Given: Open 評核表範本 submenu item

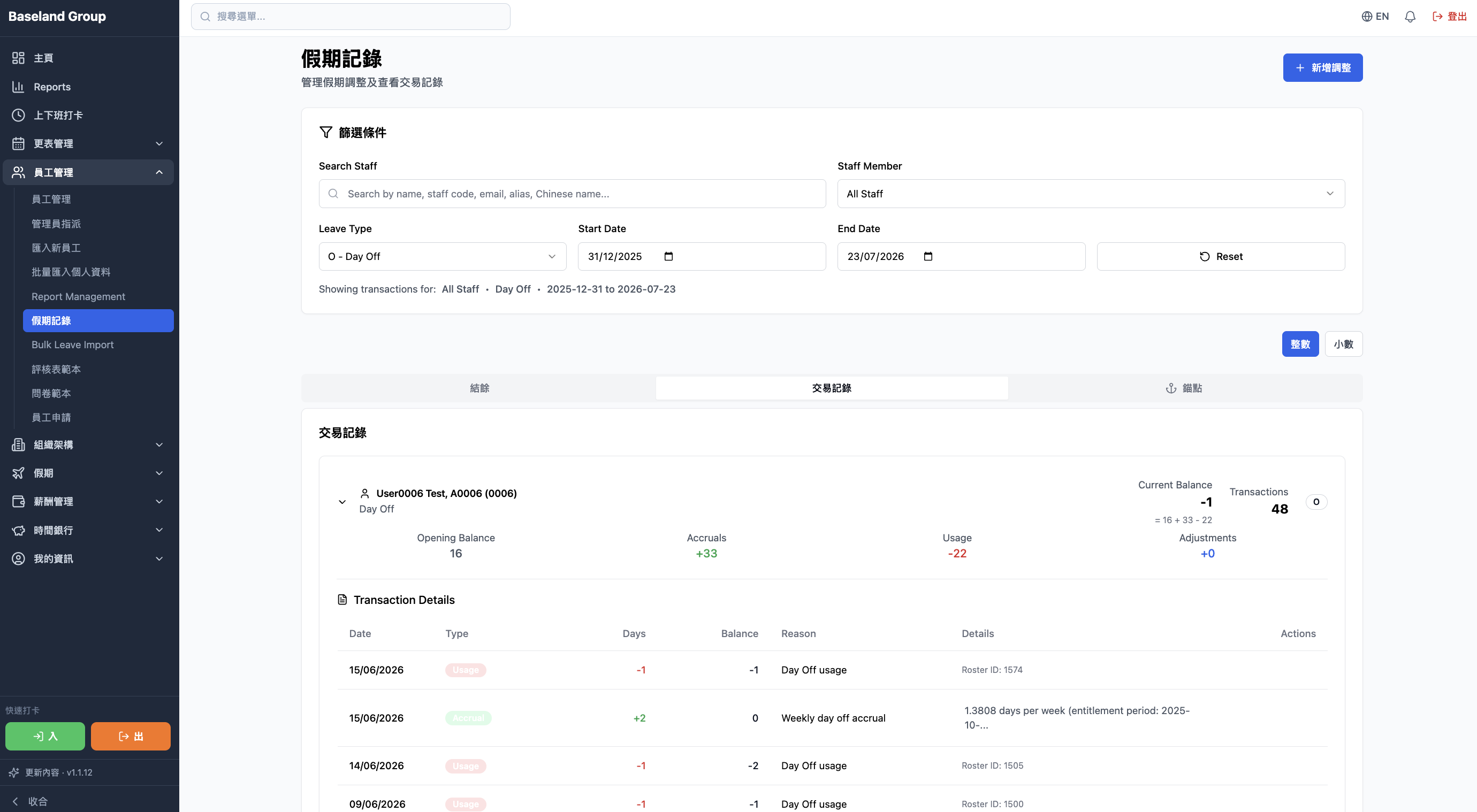Looking at the screenshot, I should click(x=98, y=369).
